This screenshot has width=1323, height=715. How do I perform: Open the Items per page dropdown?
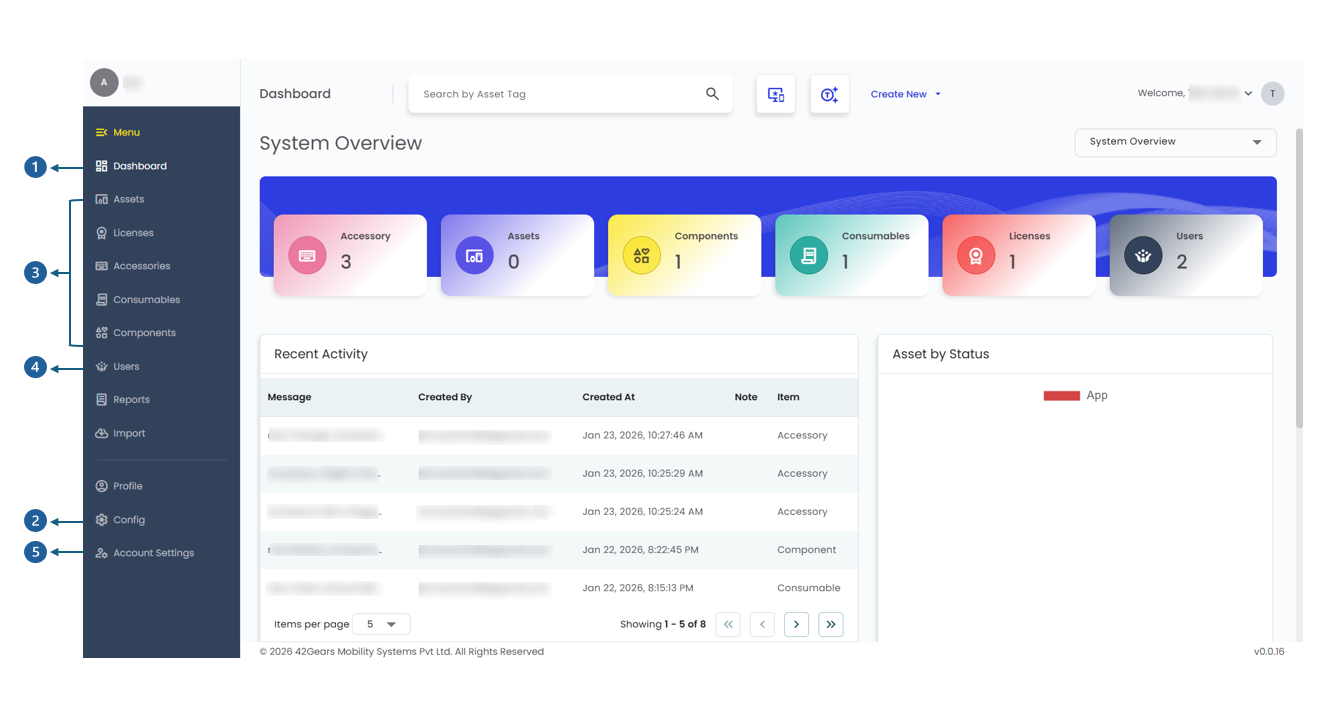point(381,624)
